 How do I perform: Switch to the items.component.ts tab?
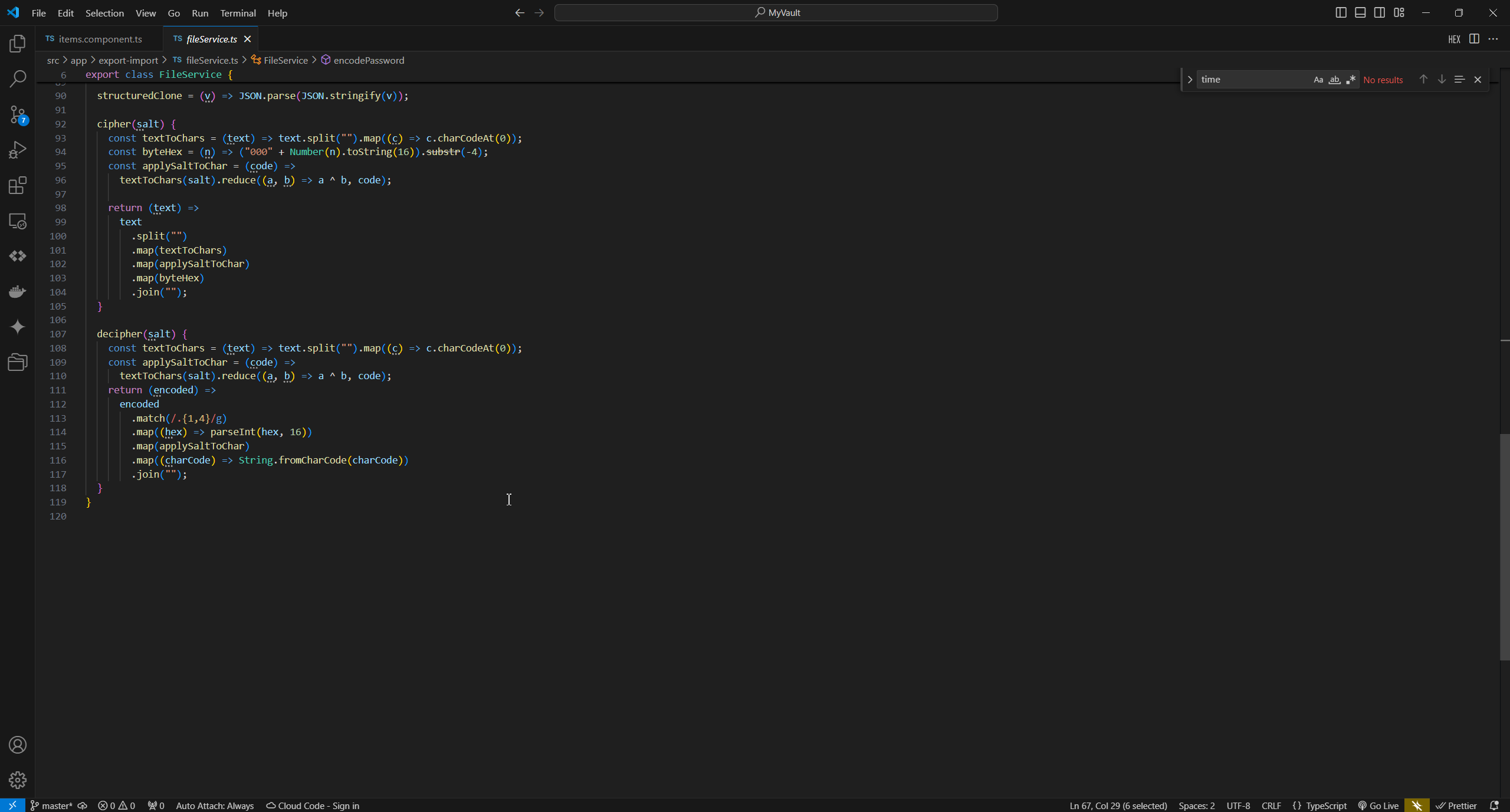tap(100, 39)
